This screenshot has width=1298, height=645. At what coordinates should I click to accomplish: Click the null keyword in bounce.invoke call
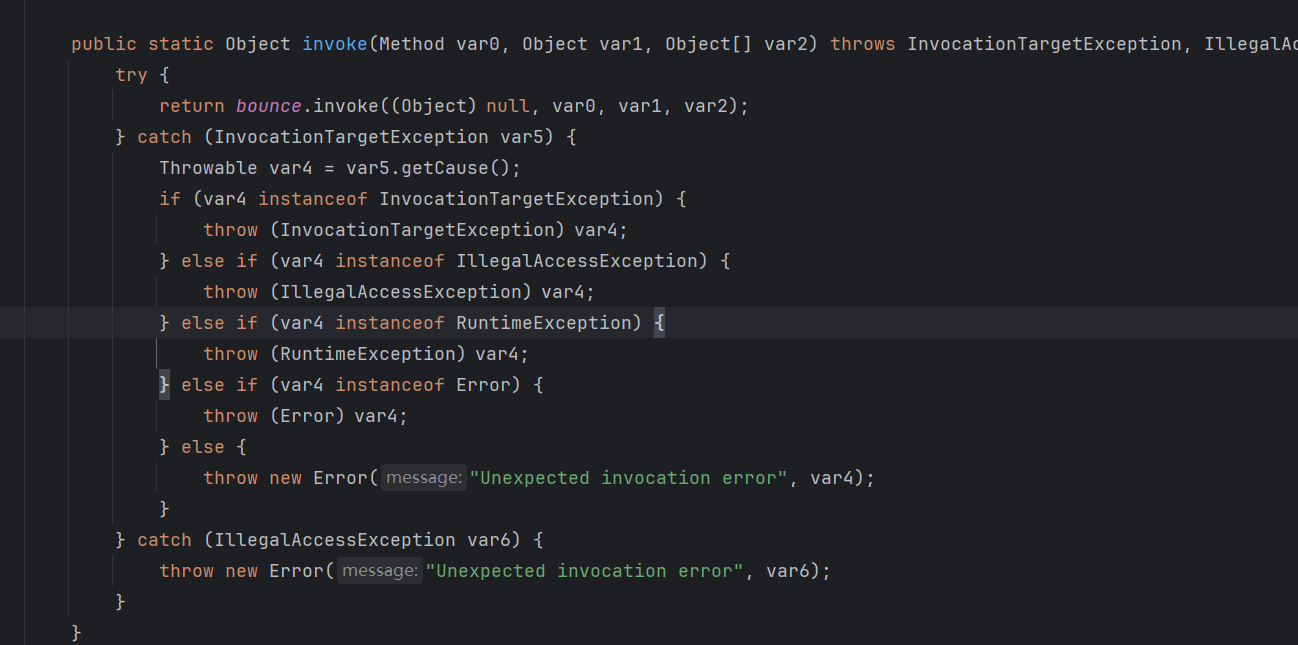click(x=508, y=106)
